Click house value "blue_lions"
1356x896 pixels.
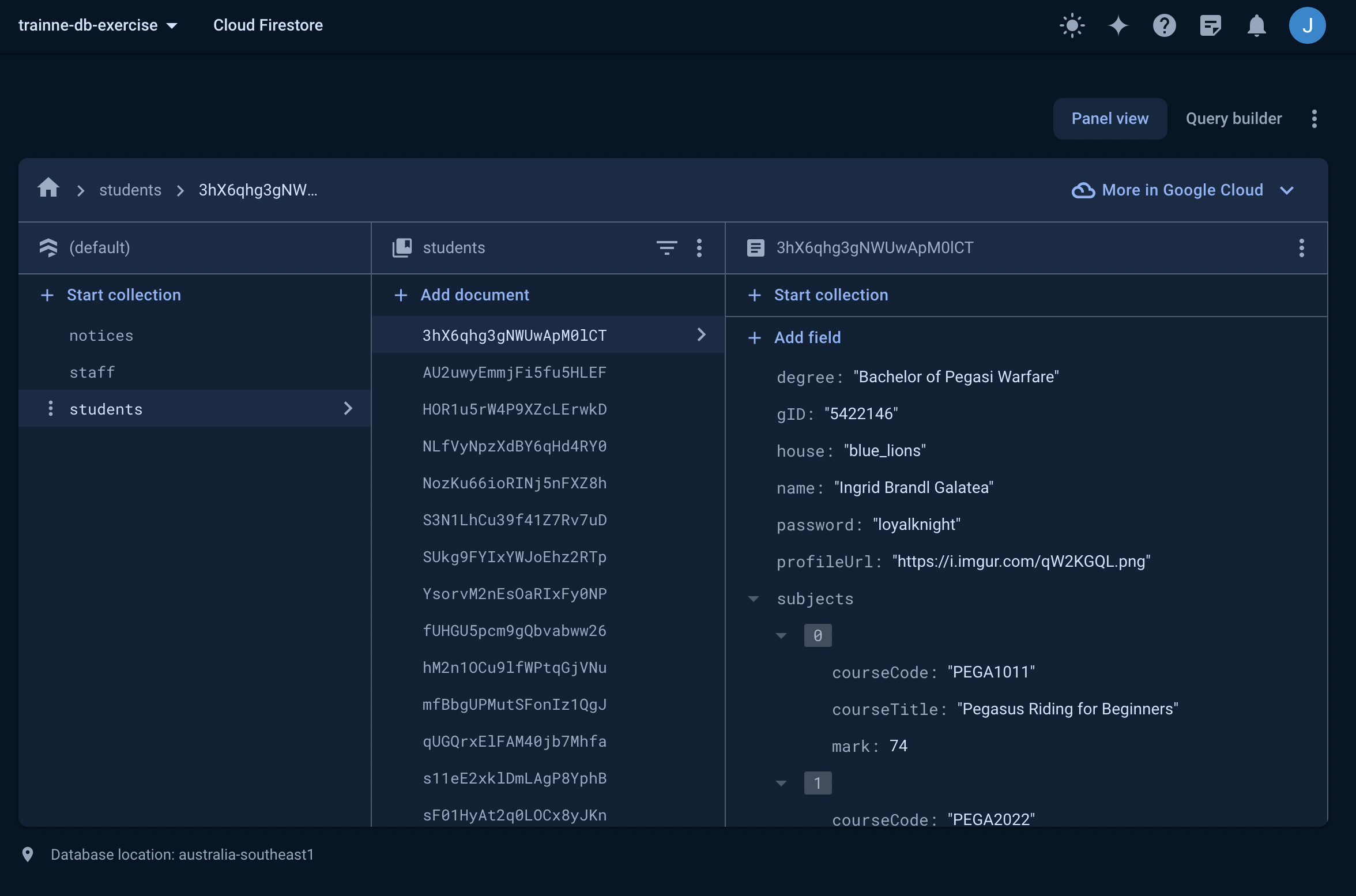(885, 451)
